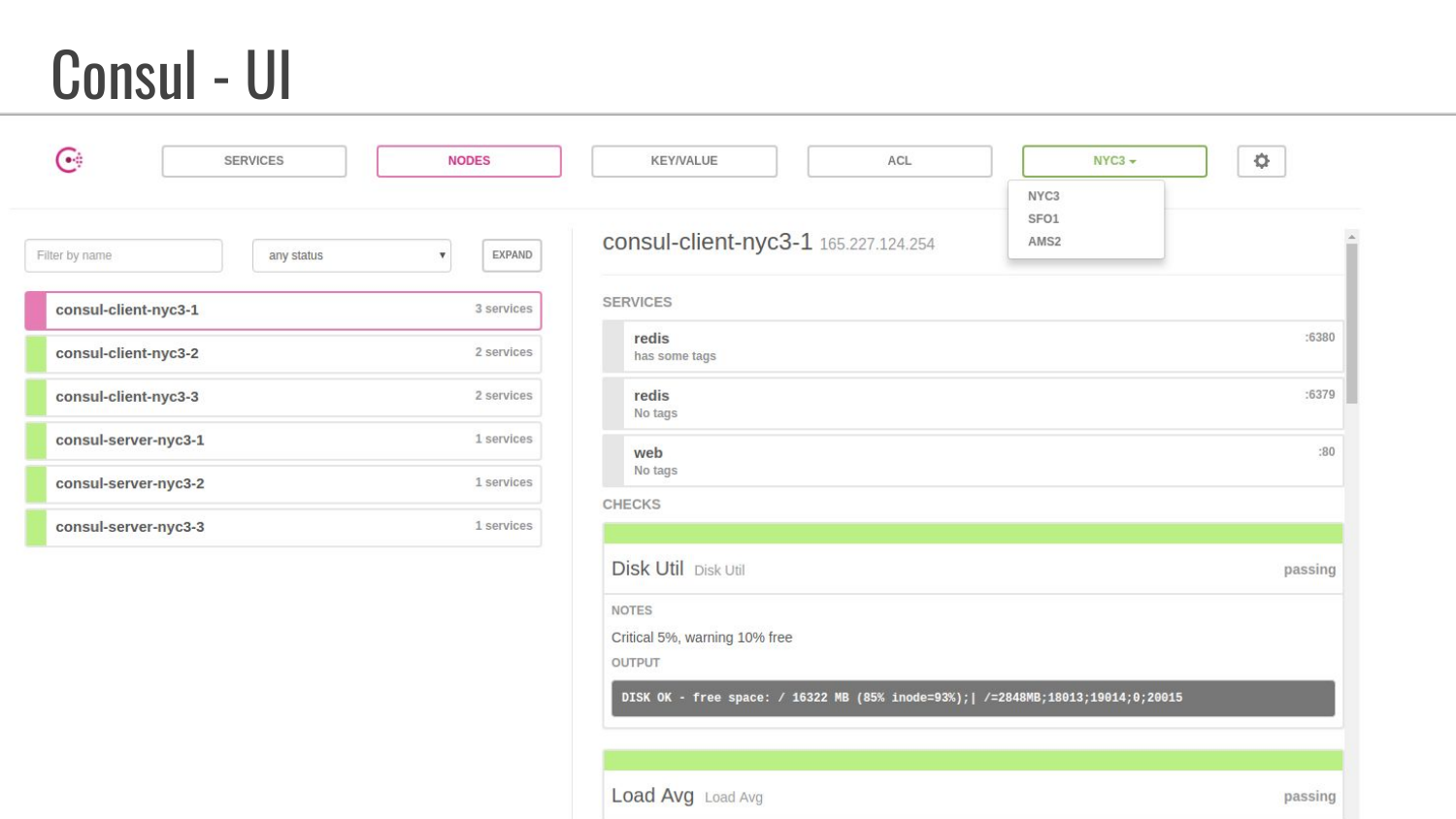Image resolution: width=1456 pixels, height=819 pixels.
Task: Toggle the NYC3 datacenter dropdown
Action: point(1114,161)
